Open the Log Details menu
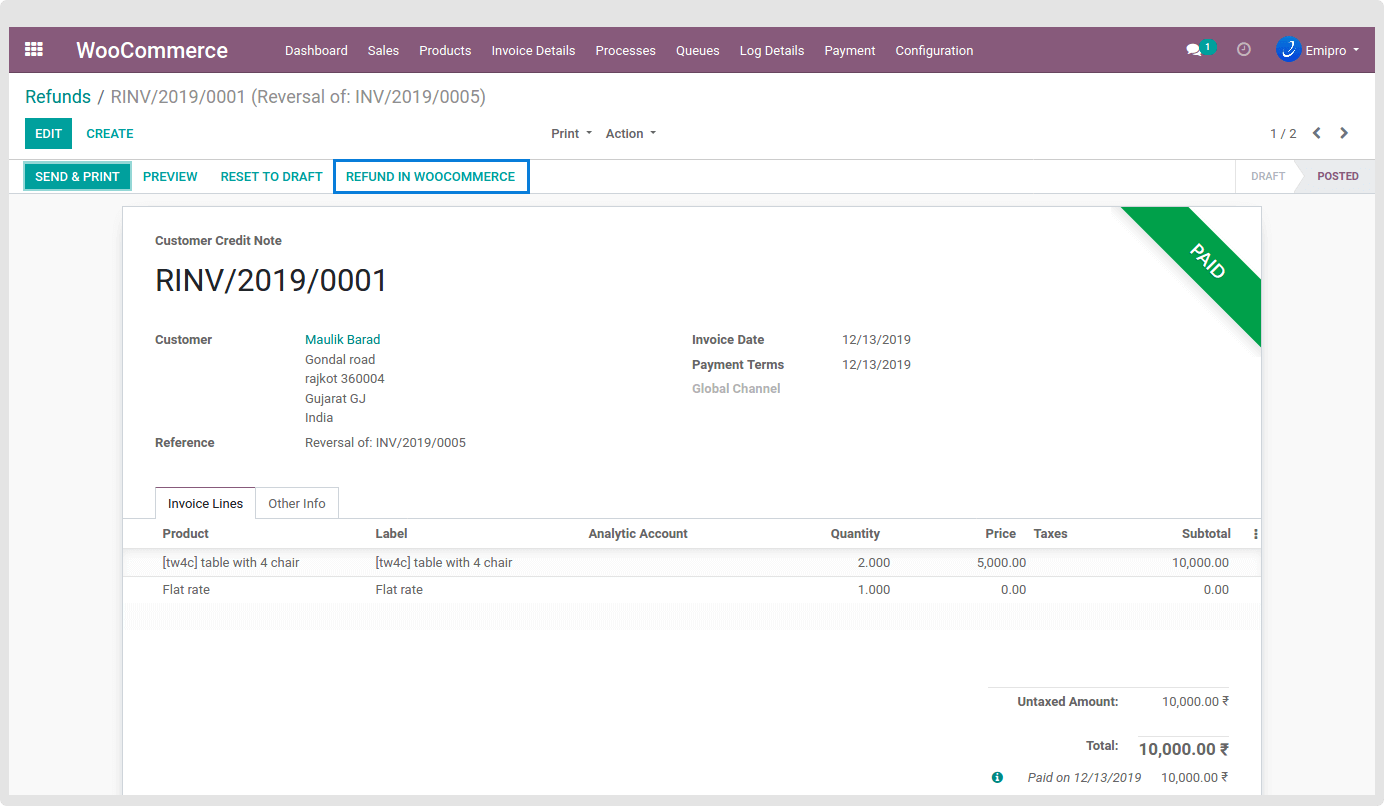 click(x=772, y=51)
